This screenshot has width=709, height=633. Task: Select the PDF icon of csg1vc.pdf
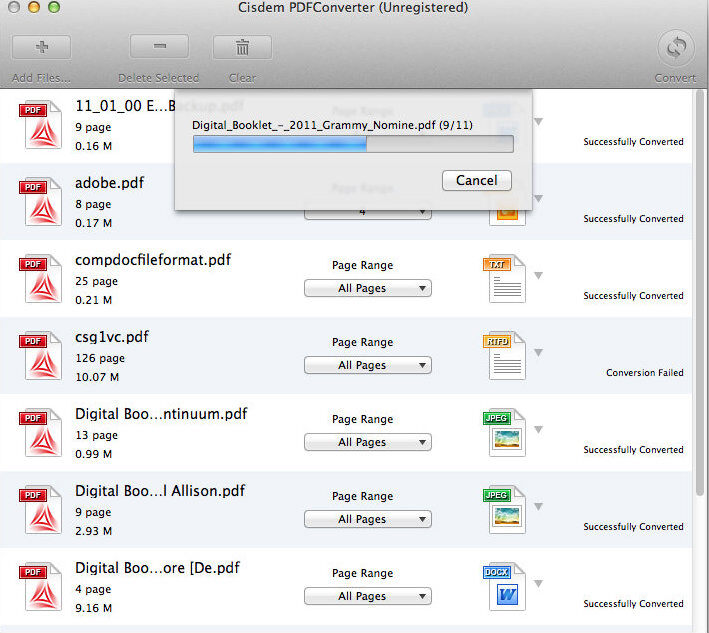coord(40,356)
